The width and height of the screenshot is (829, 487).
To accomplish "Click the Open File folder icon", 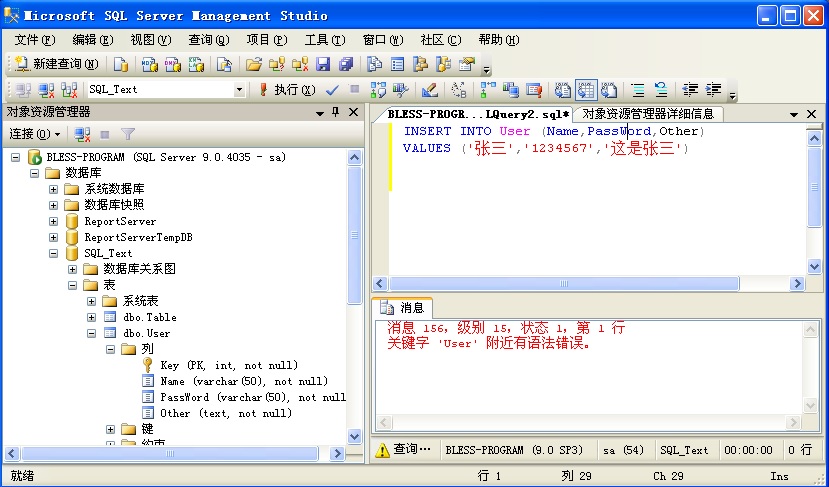I will point(254,65).
